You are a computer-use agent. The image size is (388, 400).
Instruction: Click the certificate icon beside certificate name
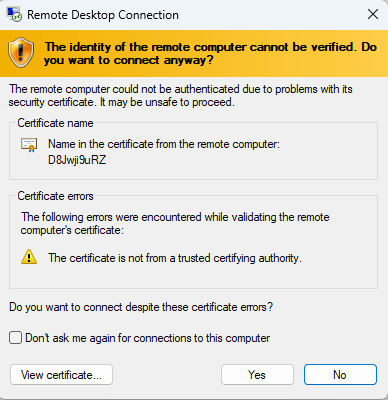(29, 145)
